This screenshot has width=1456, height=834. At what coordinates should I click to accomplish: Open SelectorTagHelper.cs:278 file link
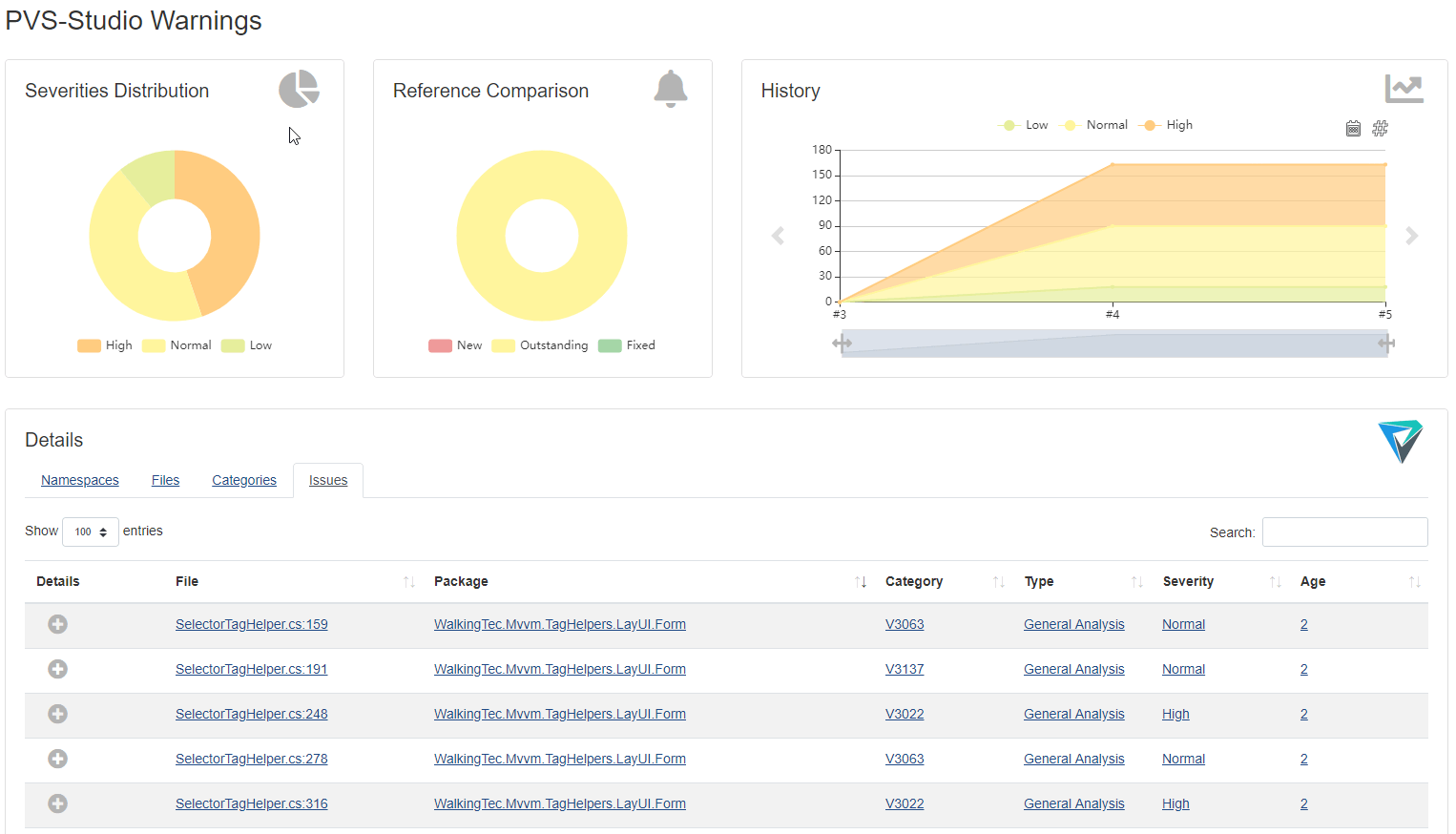pyautogui.click(x=252, y=759)
